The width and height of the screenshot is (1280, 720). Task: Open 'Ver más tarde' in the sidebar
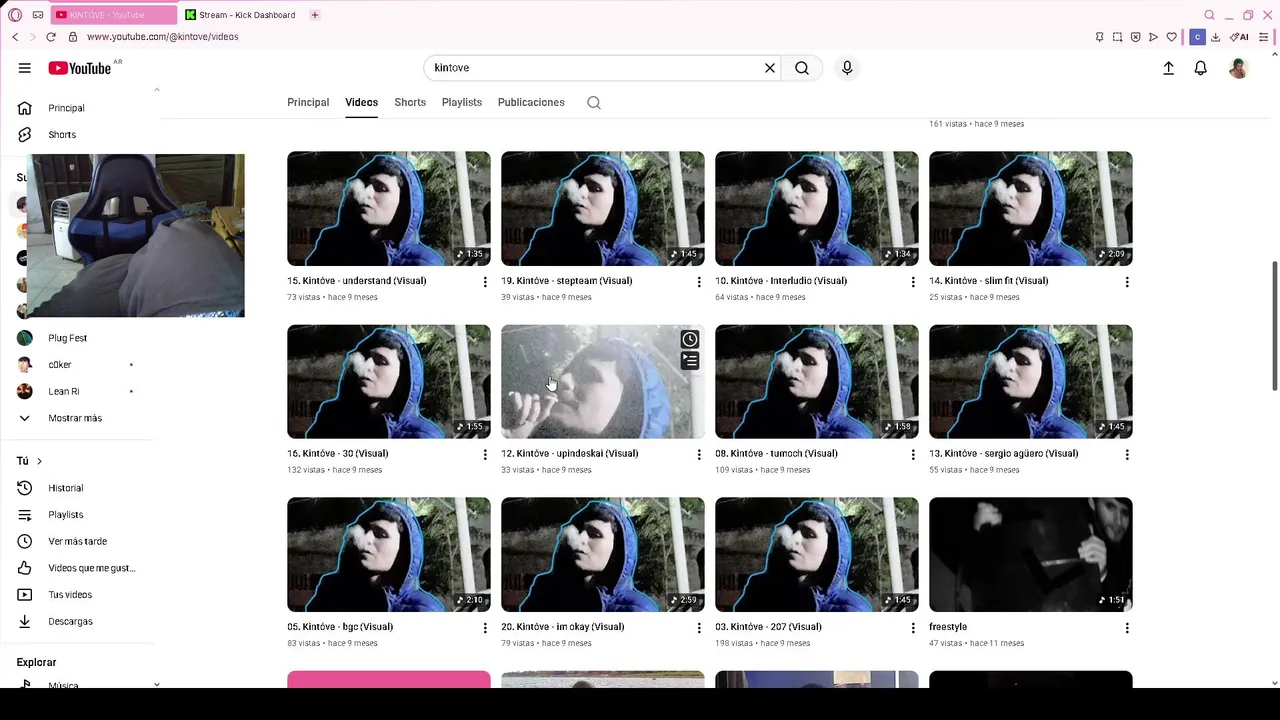point(80,541)
